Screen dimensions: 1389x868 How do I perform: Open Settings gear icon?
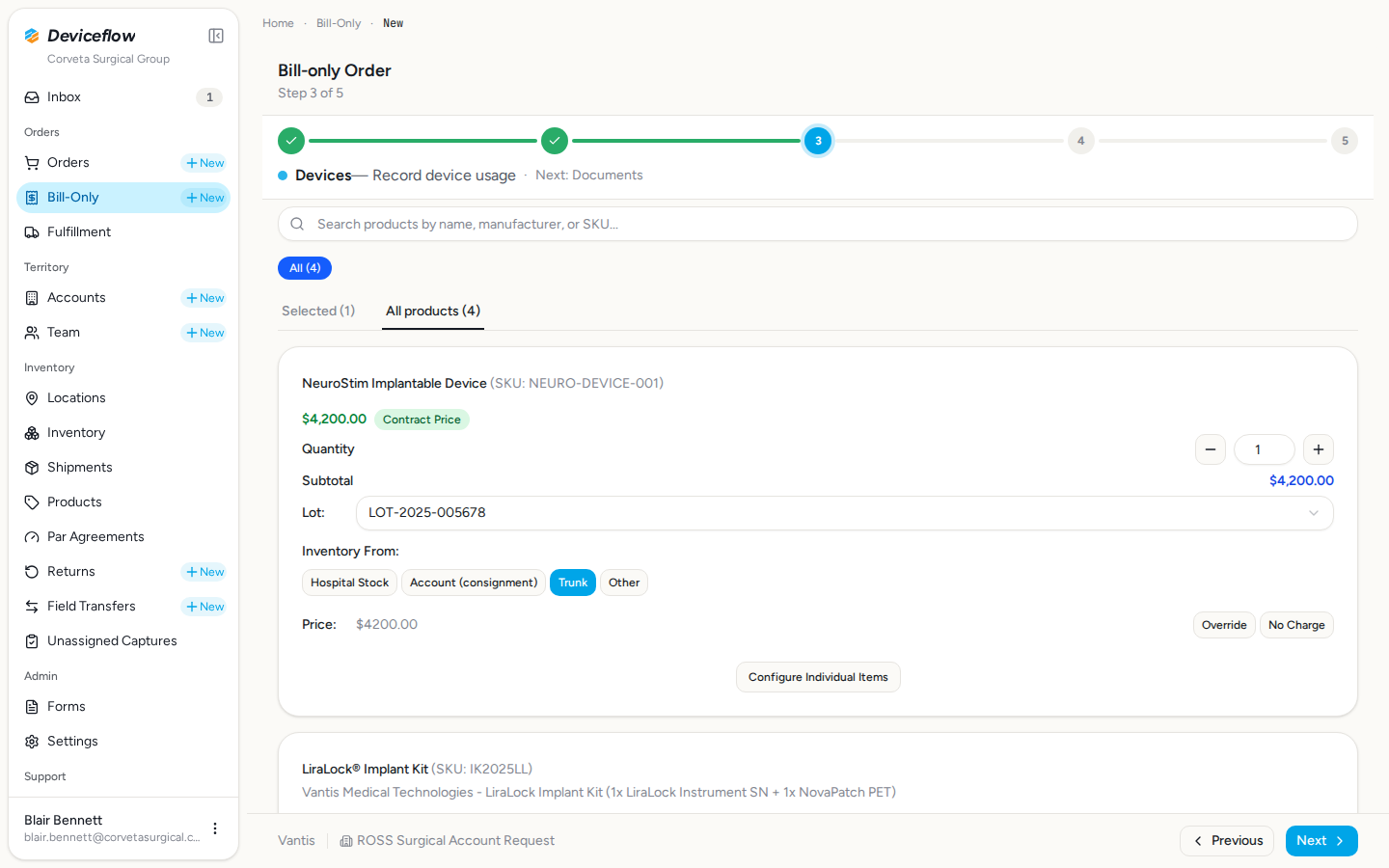click(x=32, y=742)
